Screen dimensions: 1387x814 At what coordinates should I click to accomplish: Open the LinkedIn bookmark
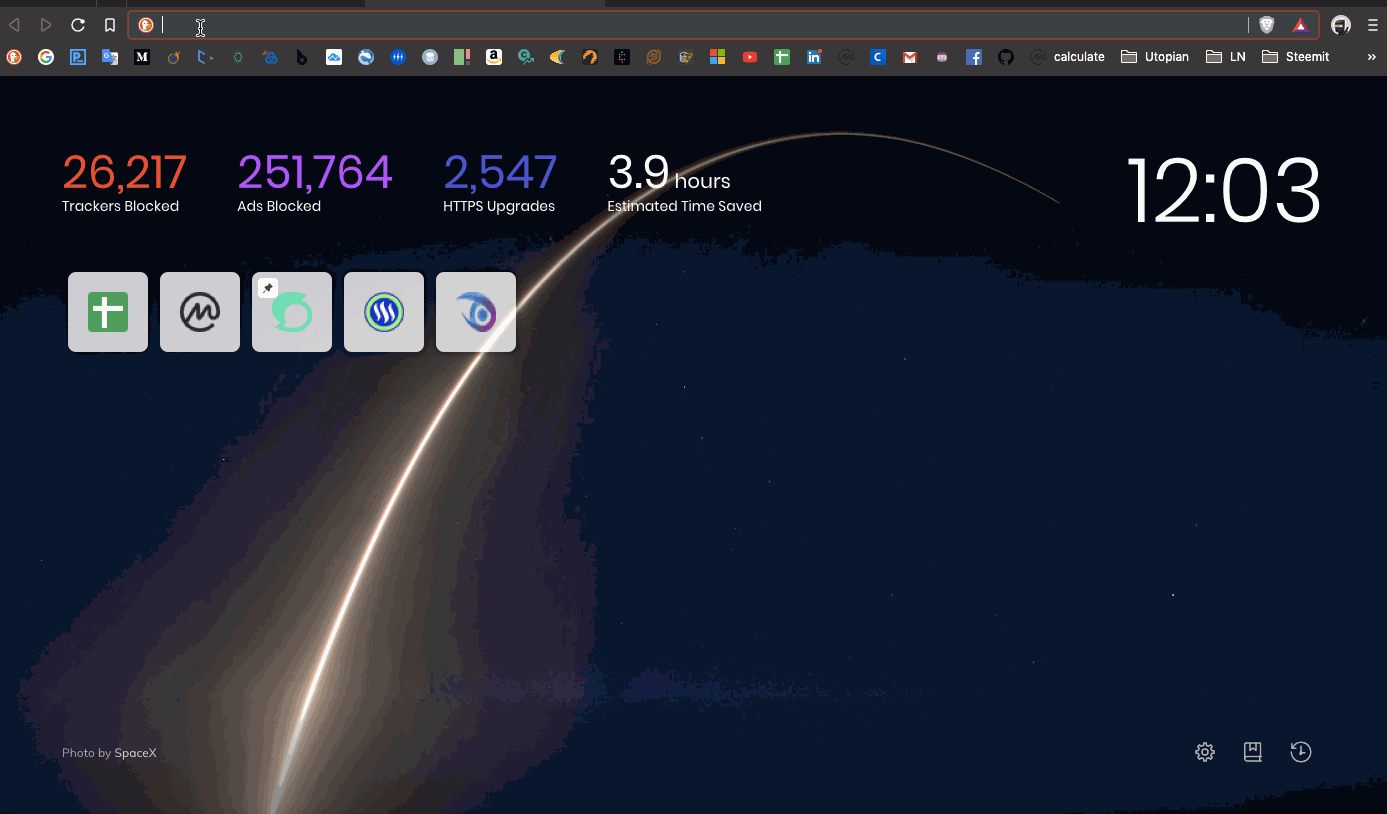[814, 57]
